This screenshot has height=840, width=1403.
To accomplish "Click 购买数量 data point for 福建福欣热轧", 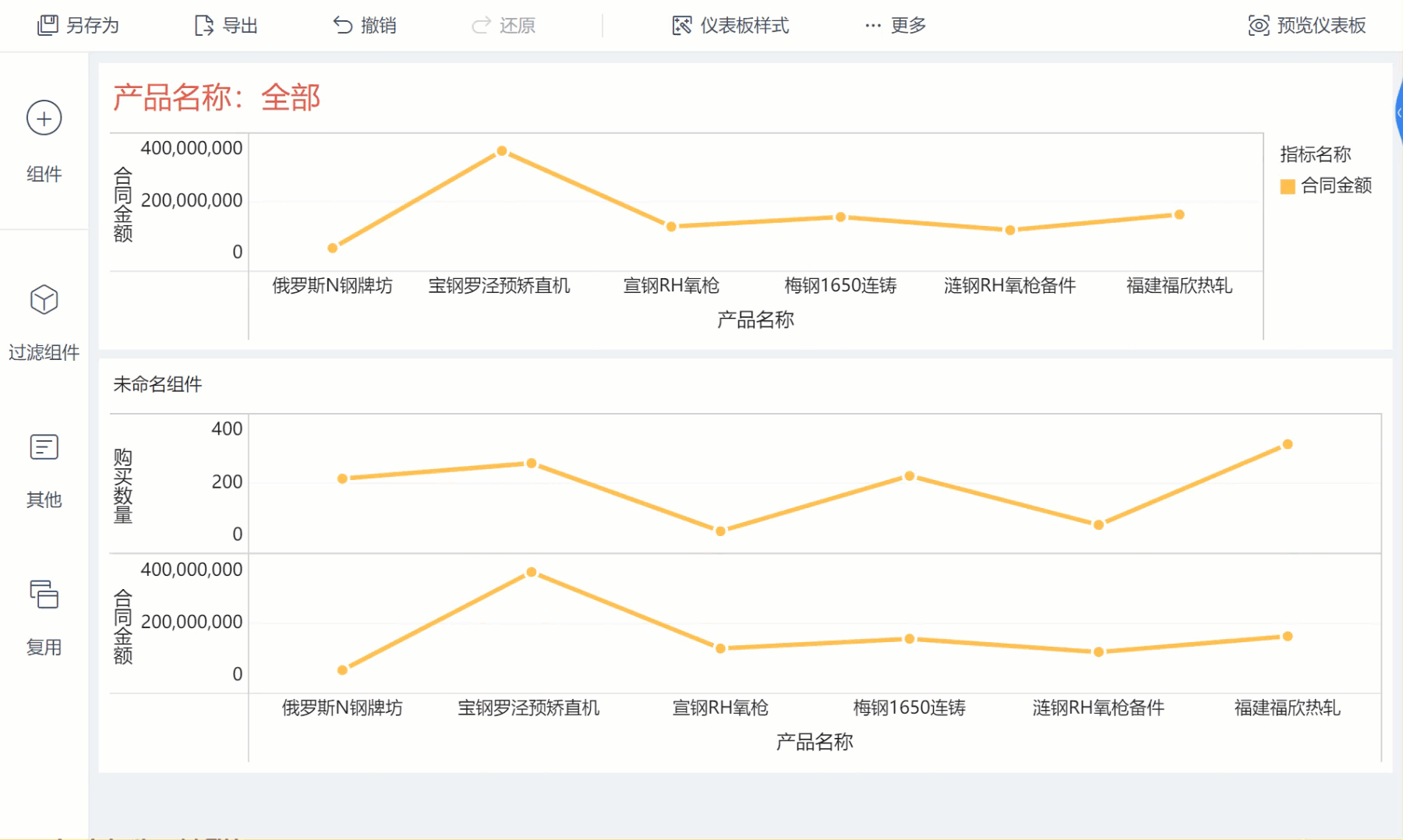I will pyautogui.click(x=1288, y=444).
